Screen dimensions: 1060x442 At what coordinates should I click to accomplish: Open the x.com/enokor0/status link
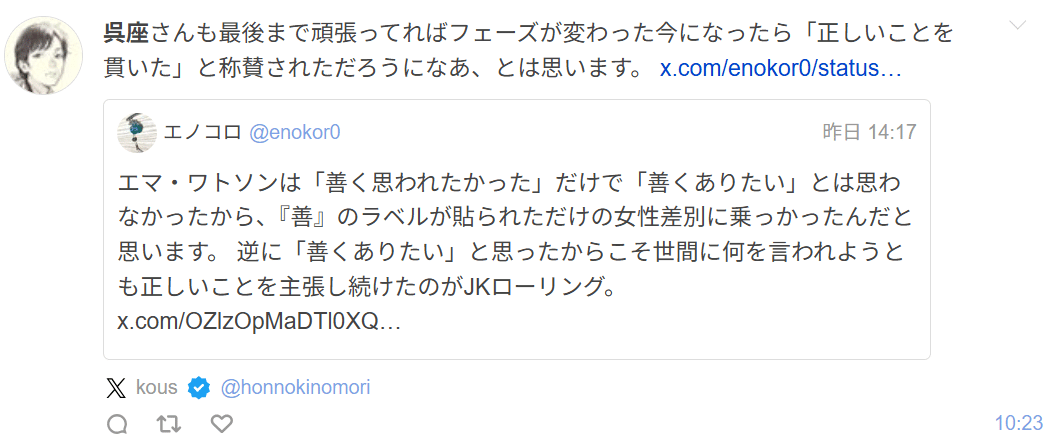(781, 70)
